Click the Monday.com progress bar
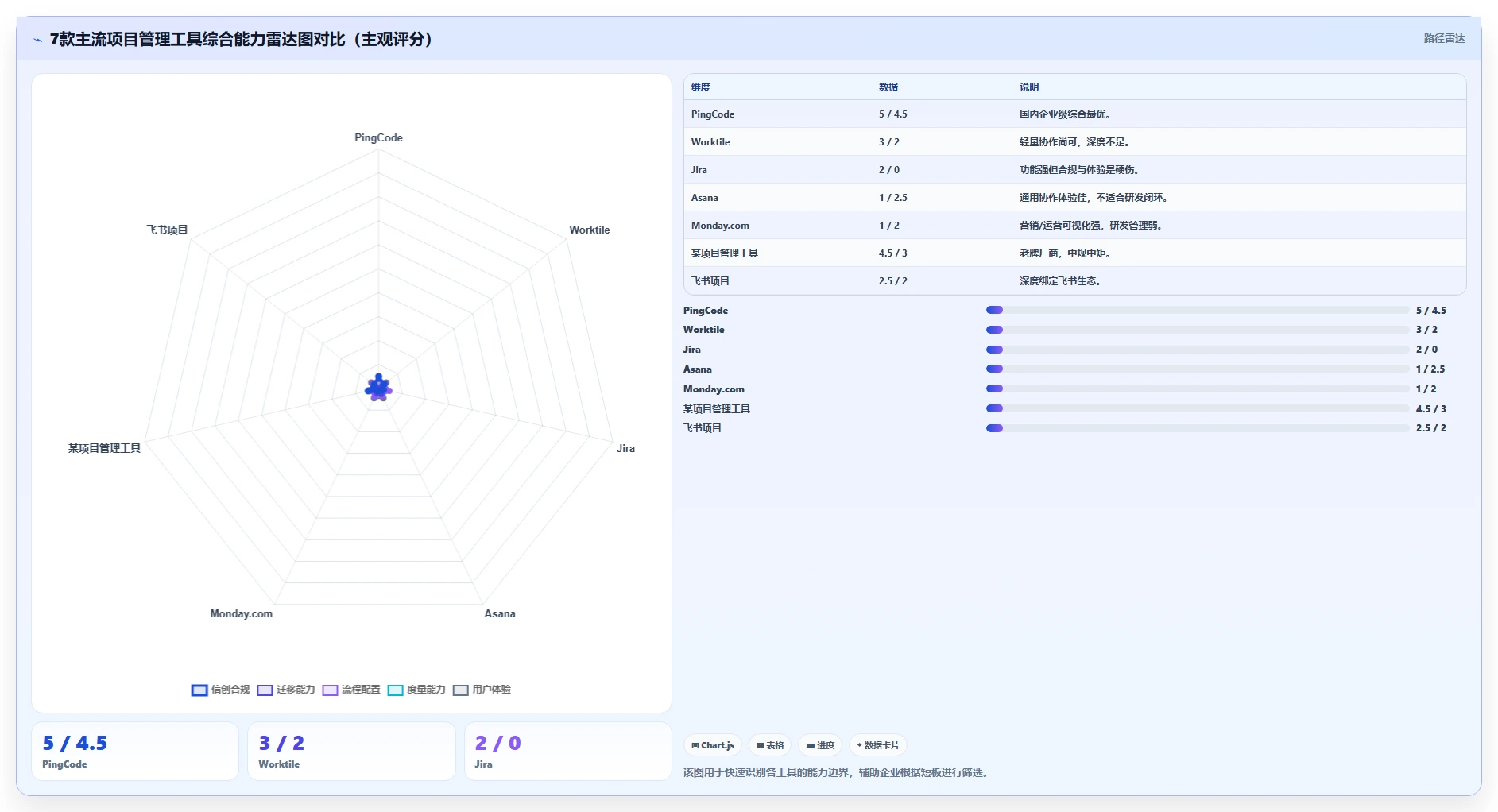Viewport: 1498px width, 812px height. pos(1198,389)
